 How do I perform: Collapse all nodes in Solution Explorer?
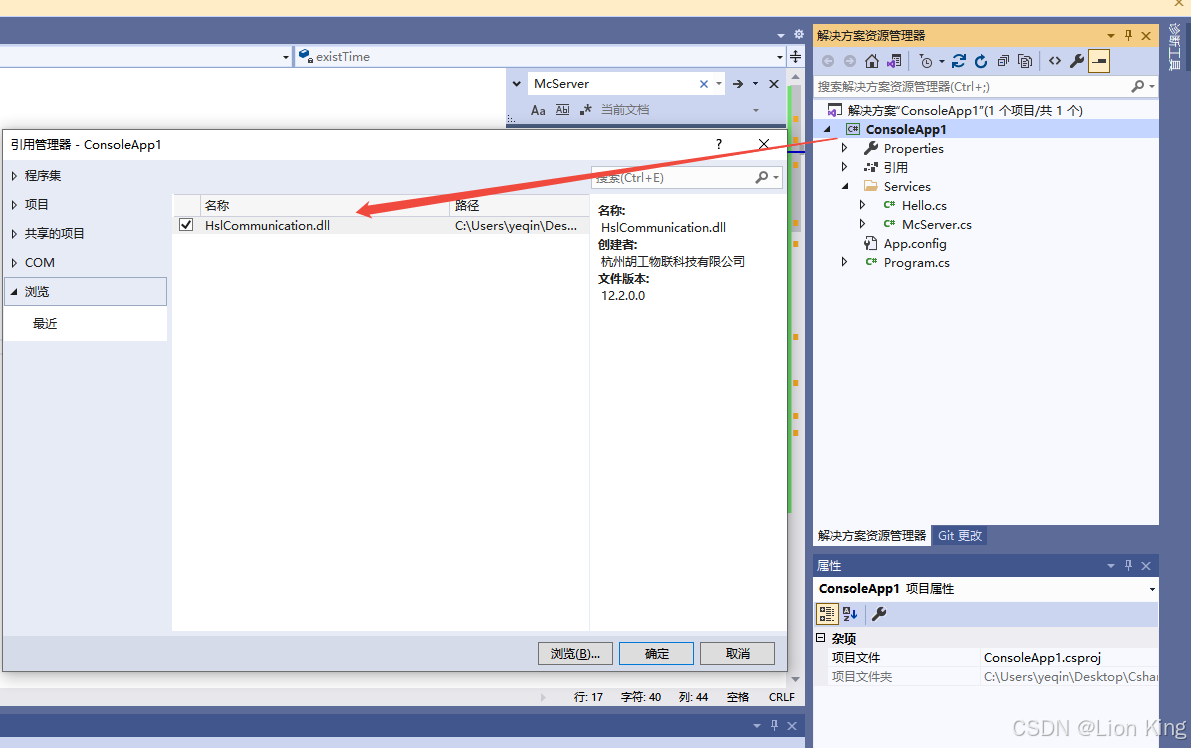(x=1003, y=61)
